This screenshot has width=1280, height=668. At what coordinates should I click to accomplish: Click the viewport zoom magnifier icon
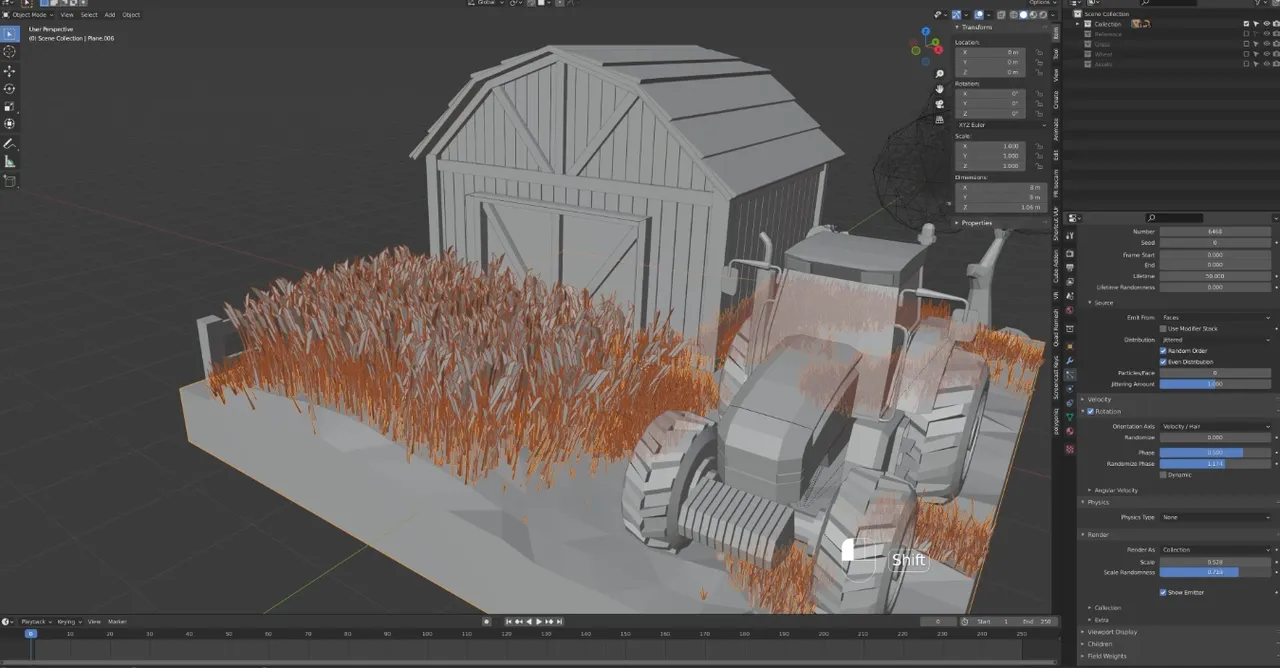pyautogui.click(x=940, y=74)
